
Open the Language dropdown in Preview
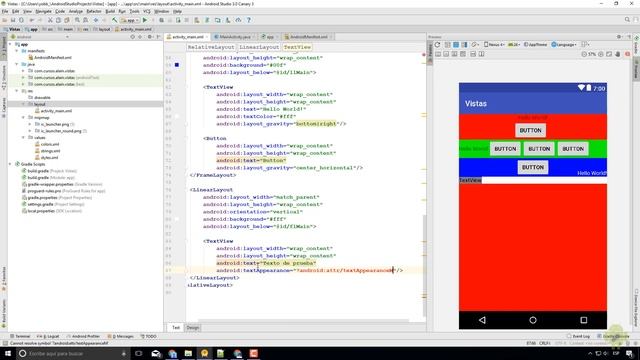[564, 44]
